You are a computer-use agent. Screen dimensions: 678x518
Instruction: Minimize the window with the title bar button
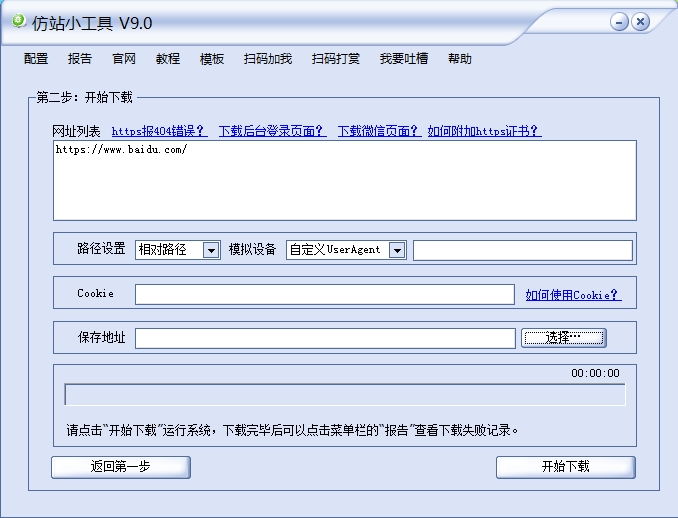[619, 21]
